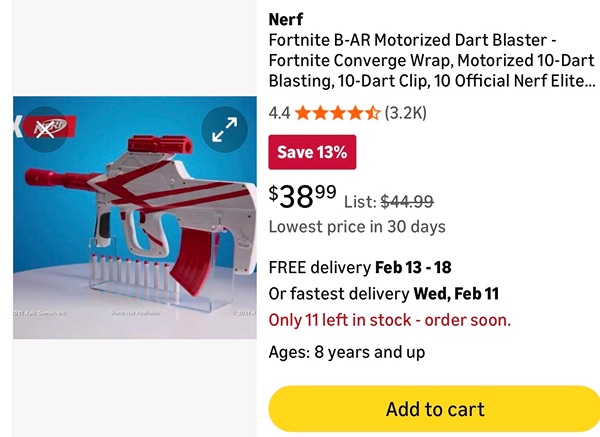Click the Ages: 8 years and up text
The width and height of the screenshot is (600, 437).
(346, 352)
